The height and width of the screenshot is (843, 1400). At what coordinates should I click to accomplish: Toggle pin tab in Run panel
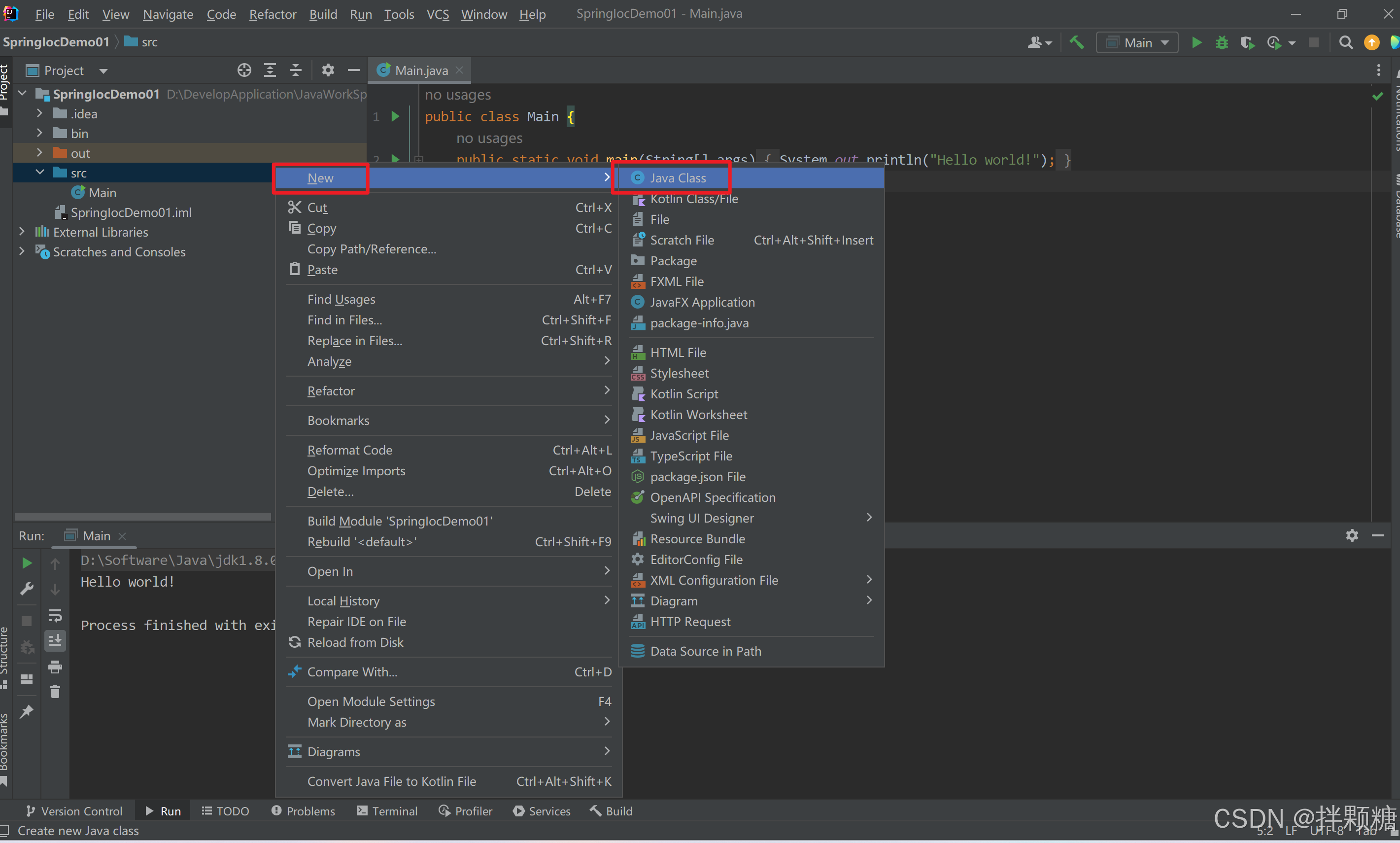pos(26,712)
